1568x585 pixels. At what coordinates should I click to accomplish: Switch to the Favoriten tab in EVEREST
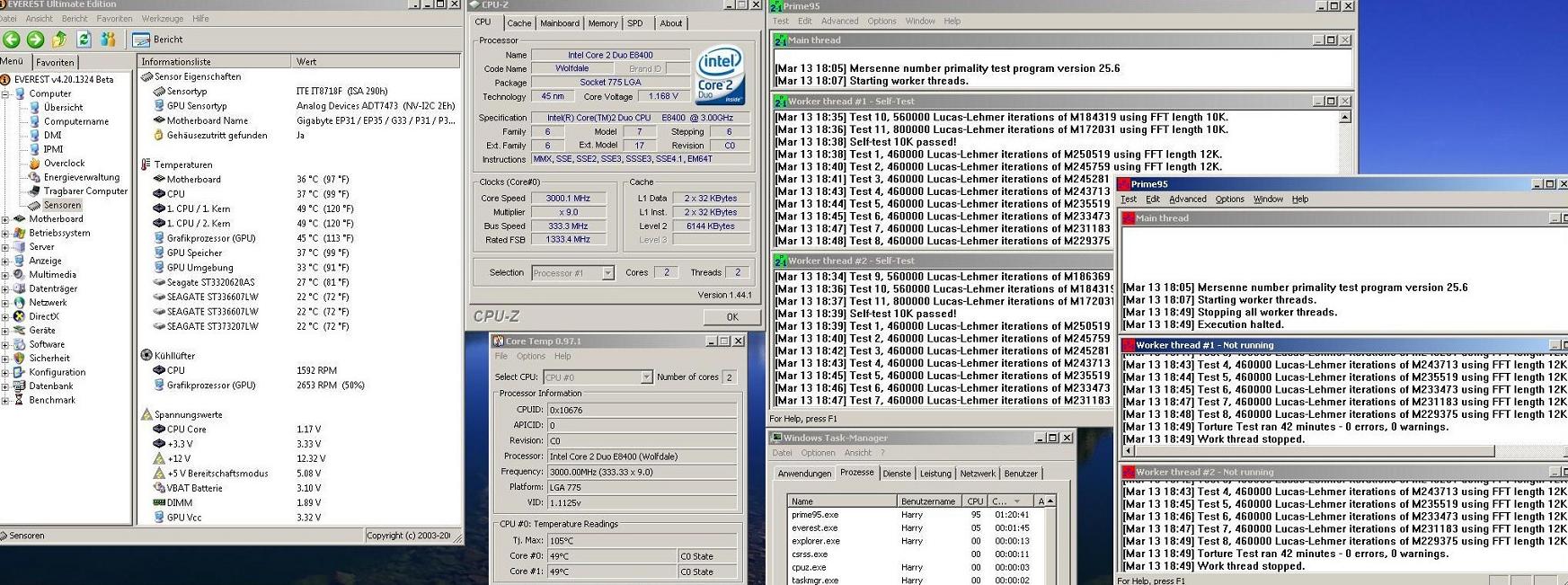(x=55, y=62)
